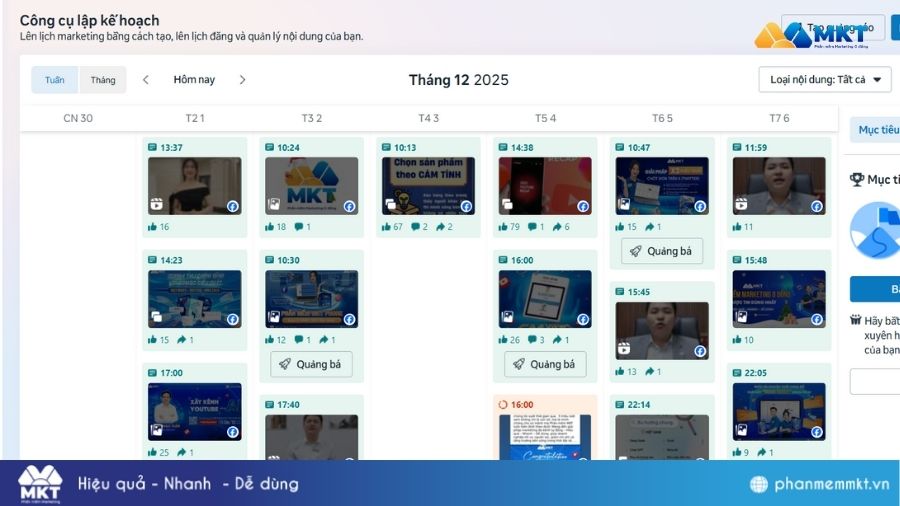Click the post-type icon beside 14:38
Viewport: 900px width, 506px height.
[503, 147]
